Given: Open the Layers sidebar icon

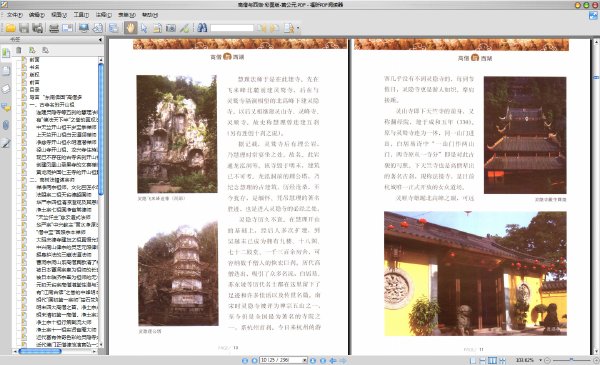Looking at the screenshot, I should click(6, 89).
